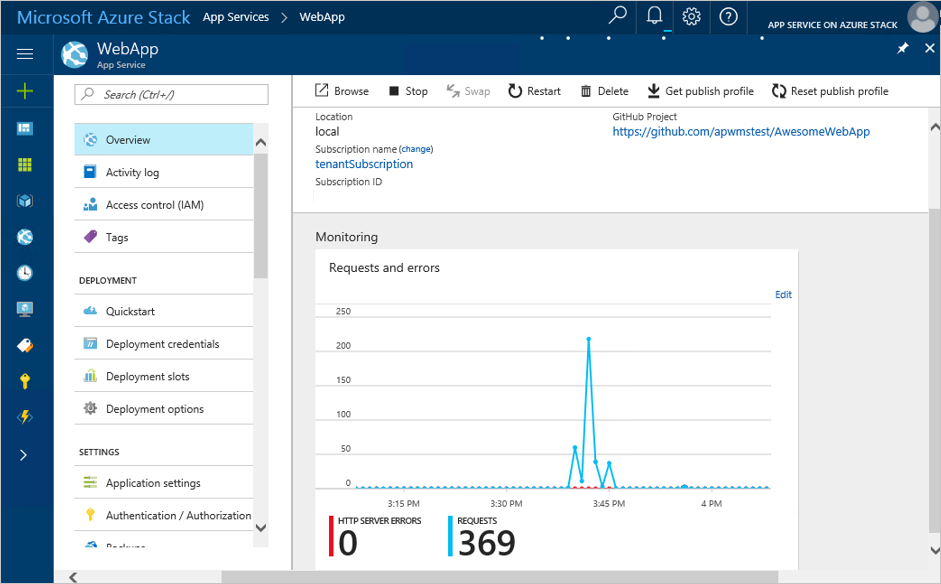Image resolution: width=941 pixels, height=584 pixels.
Task: Click Edit on the Requests and errors chart
Action: (783, 294)
